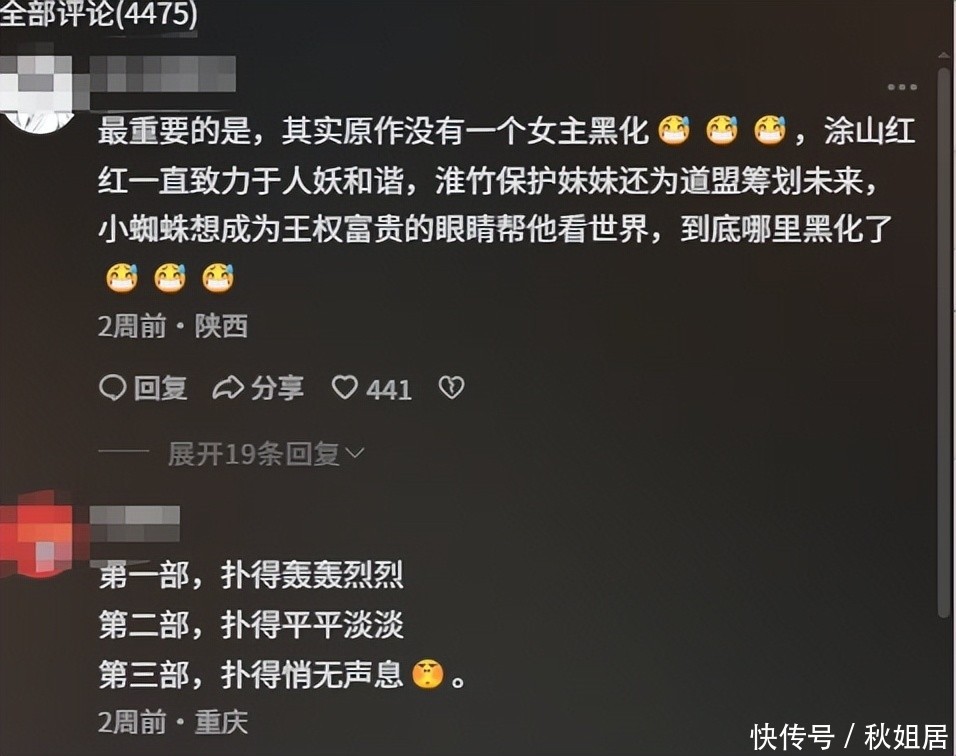This screenshot has height=756, width=956.
Task: Click the share arrow icon
Action: tap(228, 388)
